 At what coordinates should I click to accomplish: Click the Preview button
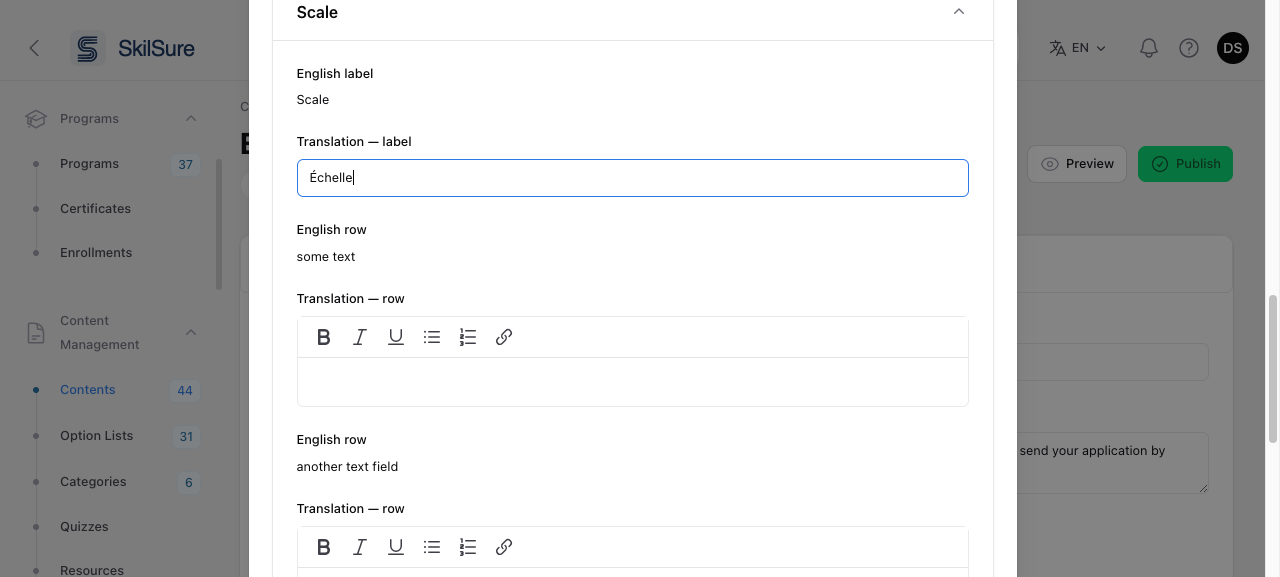[x=1077, y=164]
